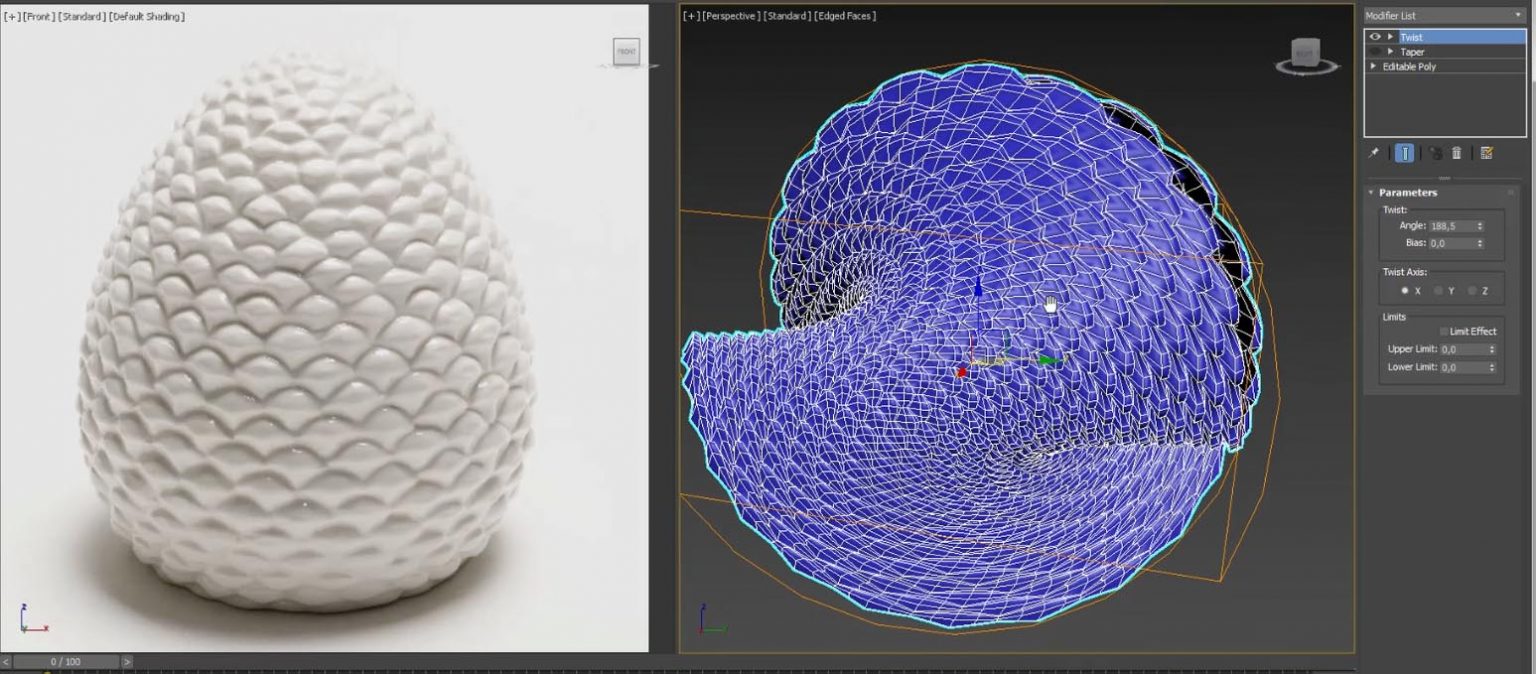Open Default Shading menu in Front viewport
Viewport: 1536px width, 674px height.
click(x=146, y=17)
